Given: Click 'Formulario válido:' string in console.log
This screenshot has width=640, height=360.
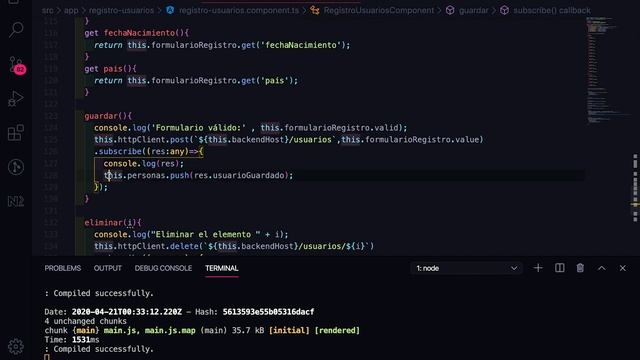Looking at the screenshot, I should tap(199, 128).
